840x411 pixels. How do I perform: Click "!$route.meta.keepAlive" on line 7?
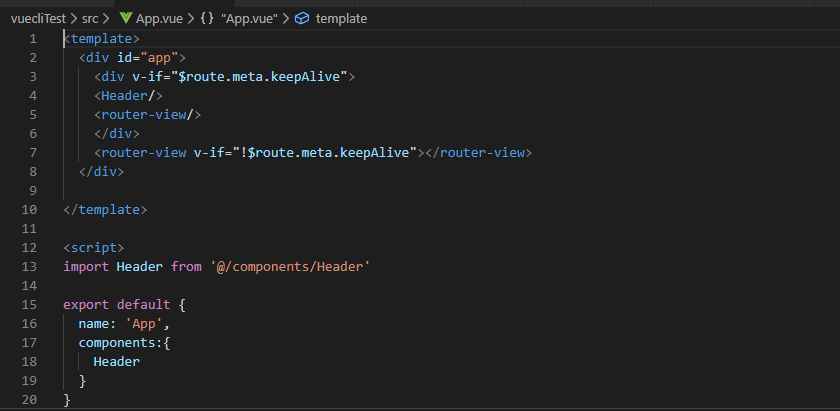pyautogui.click(x=325, y=153)
